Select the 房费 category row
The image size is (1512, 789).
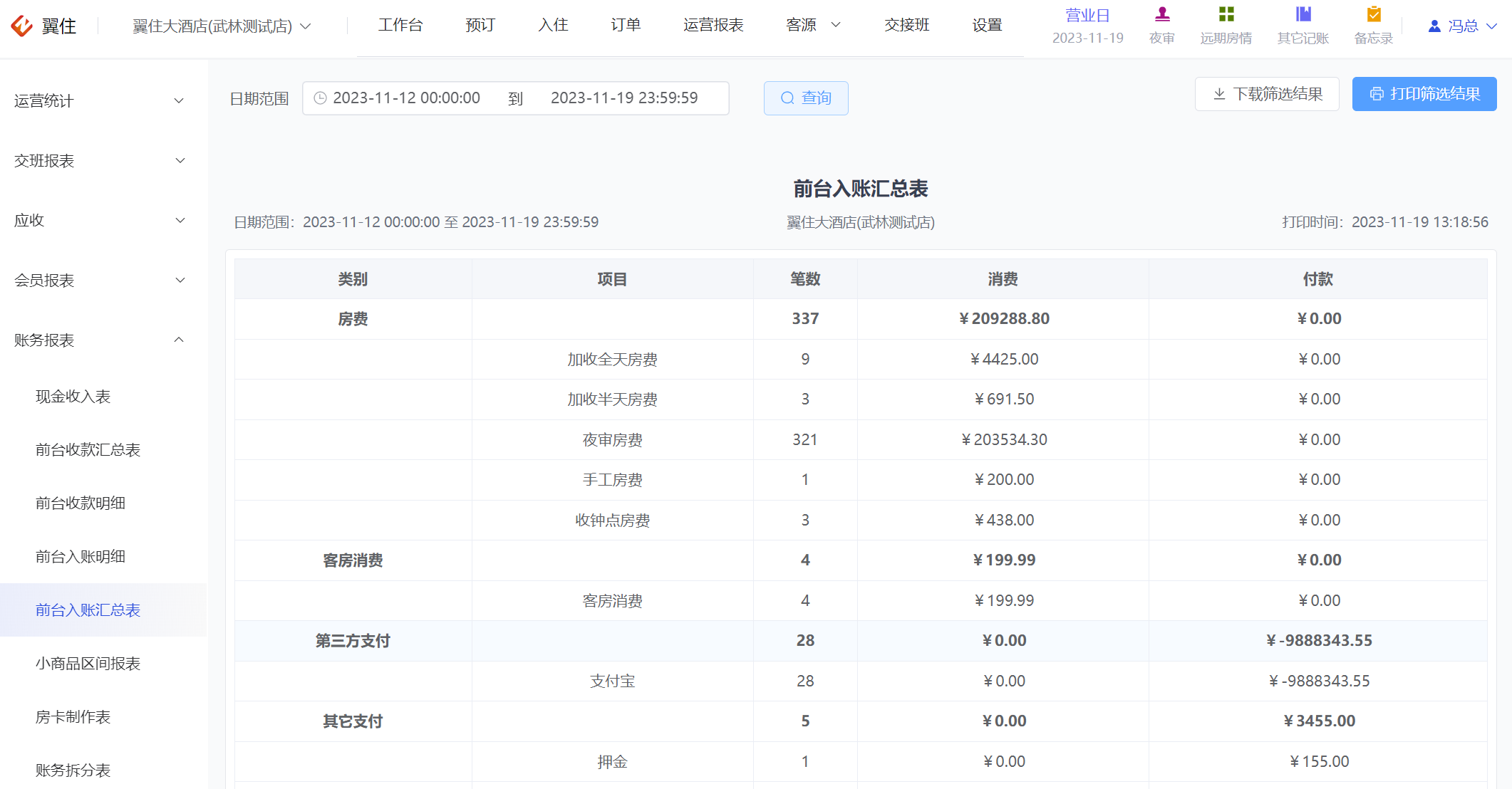point(861,319)
